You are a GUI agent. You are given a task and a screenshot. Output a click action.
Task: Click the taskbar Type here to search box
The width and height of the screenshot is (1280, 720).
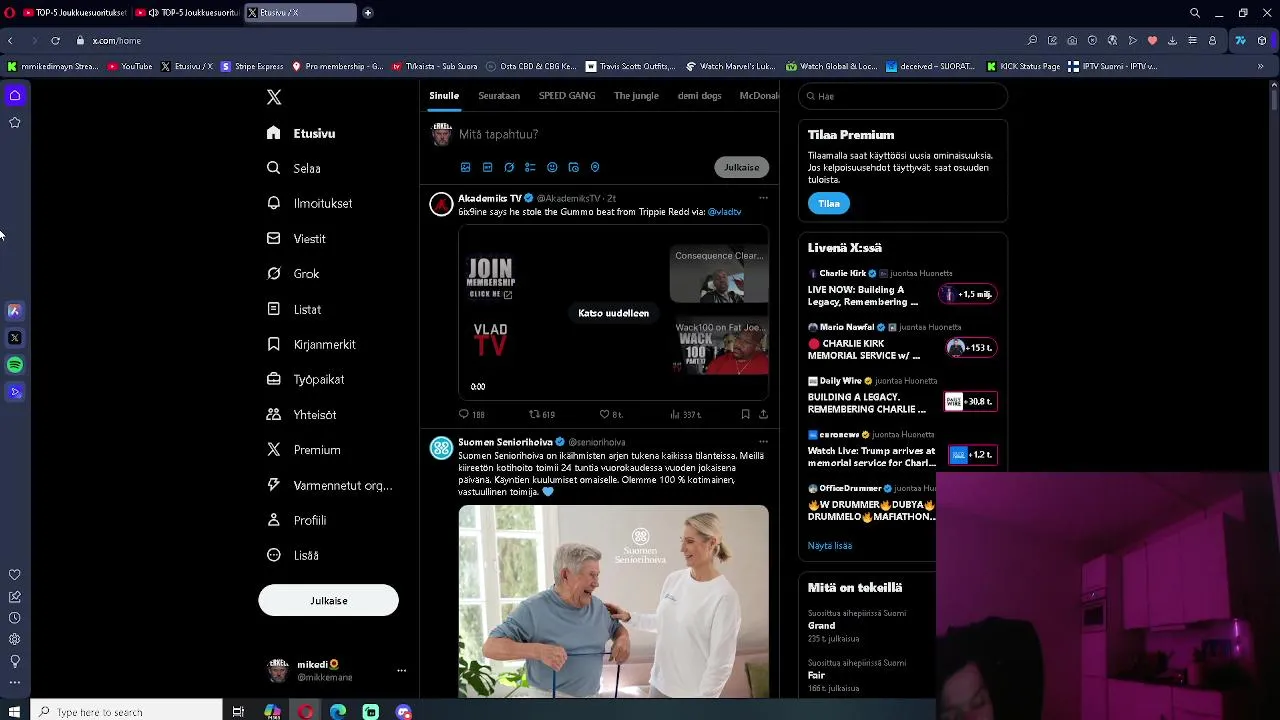tap(126, 712)
